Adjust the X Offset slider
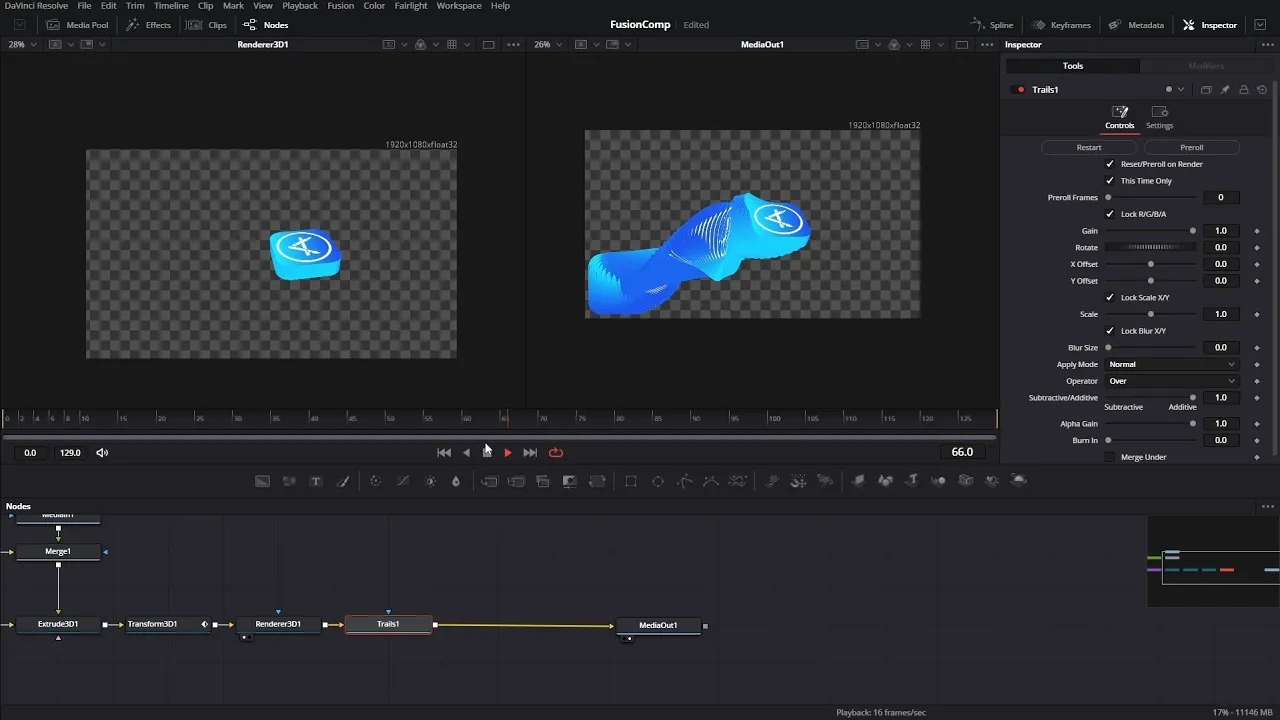The image size is (1280, 720). coord(1150,265)
